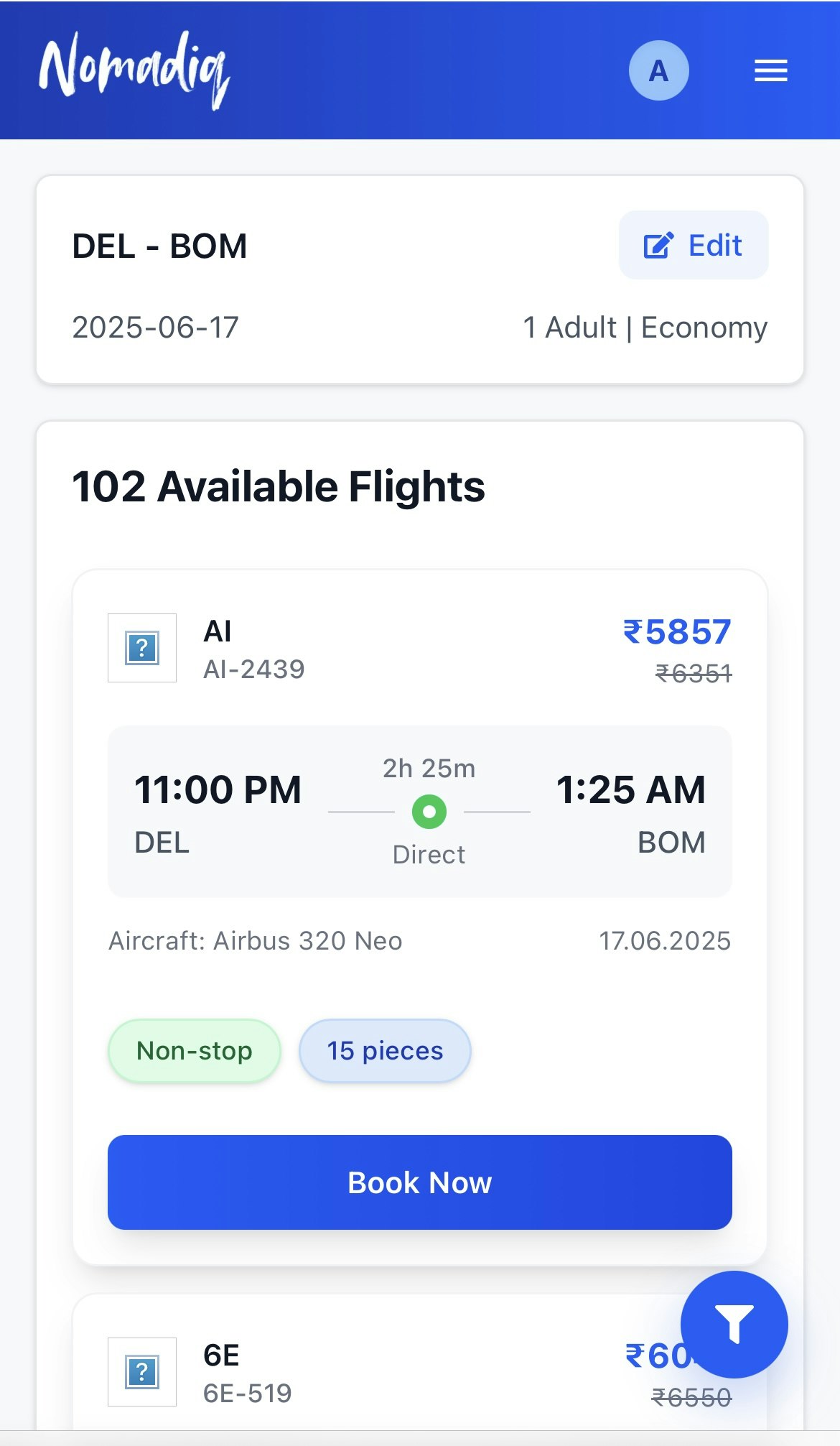Click the user avatar labeled A
840x1446 pixels.
click(x=658, y=70)
